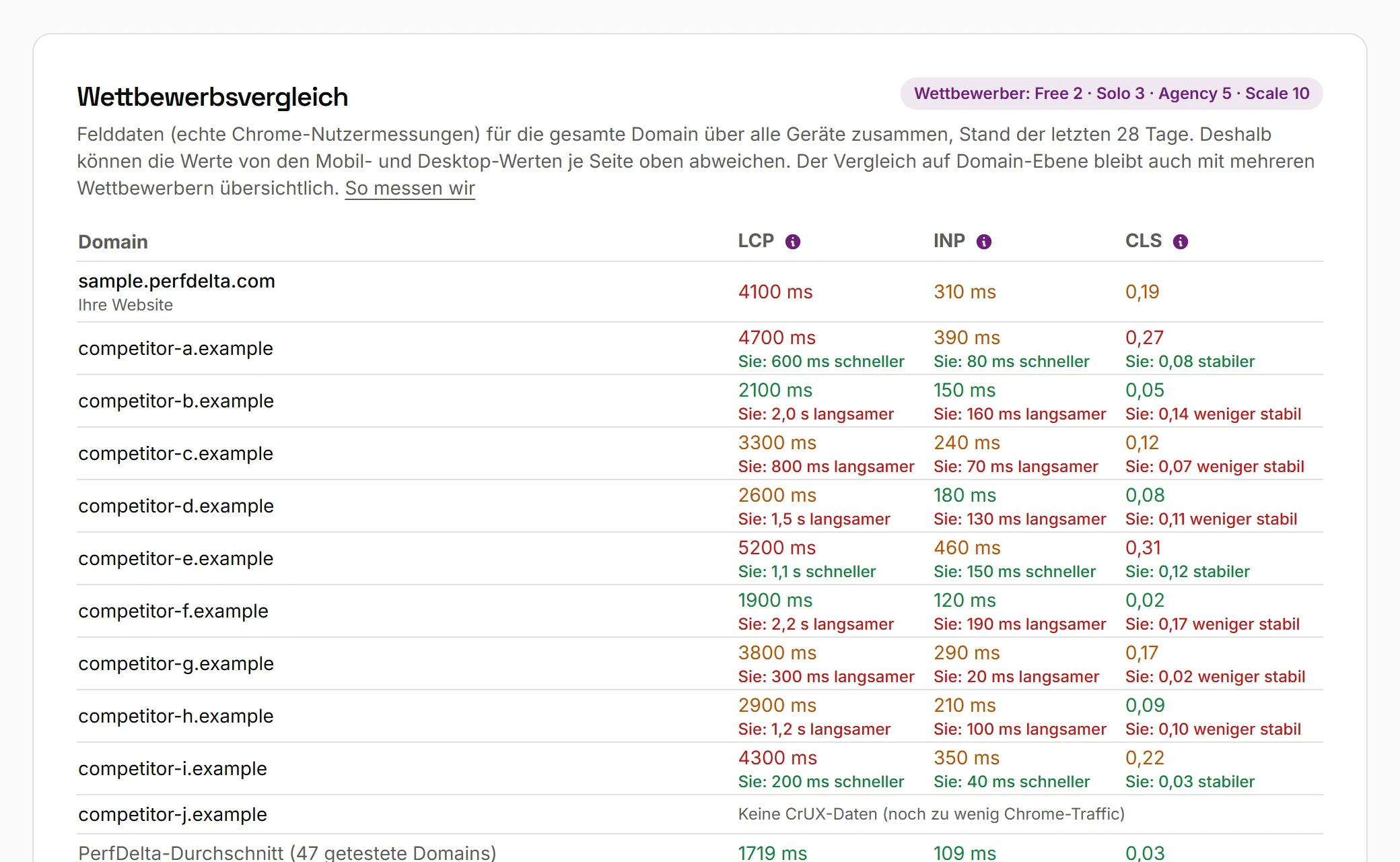Click the 0,19 CLS value
Viewport: 1400px width, 862px height.
point(1142,292)
